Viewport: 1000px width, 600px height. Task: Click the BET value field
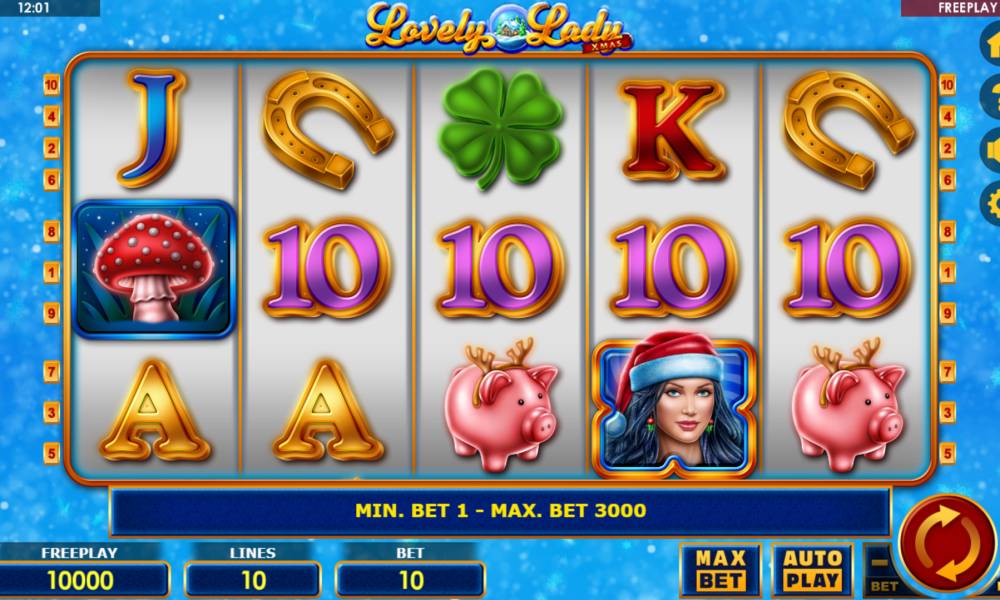410,580
